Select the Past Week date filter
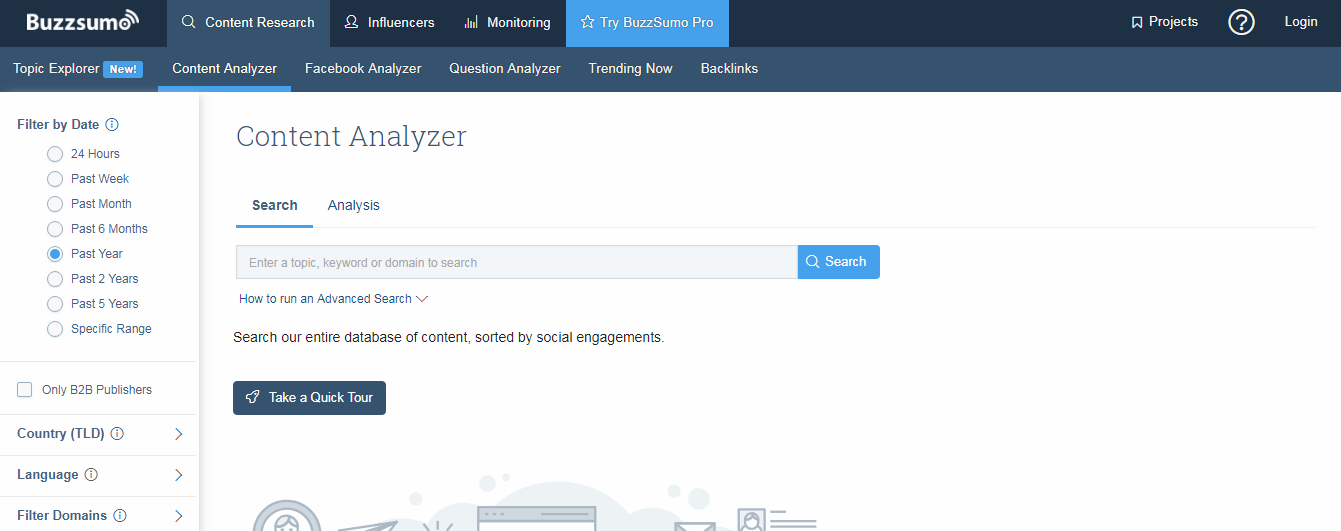This screenshot has height=531, width=1341. click(x=55, y=179)
